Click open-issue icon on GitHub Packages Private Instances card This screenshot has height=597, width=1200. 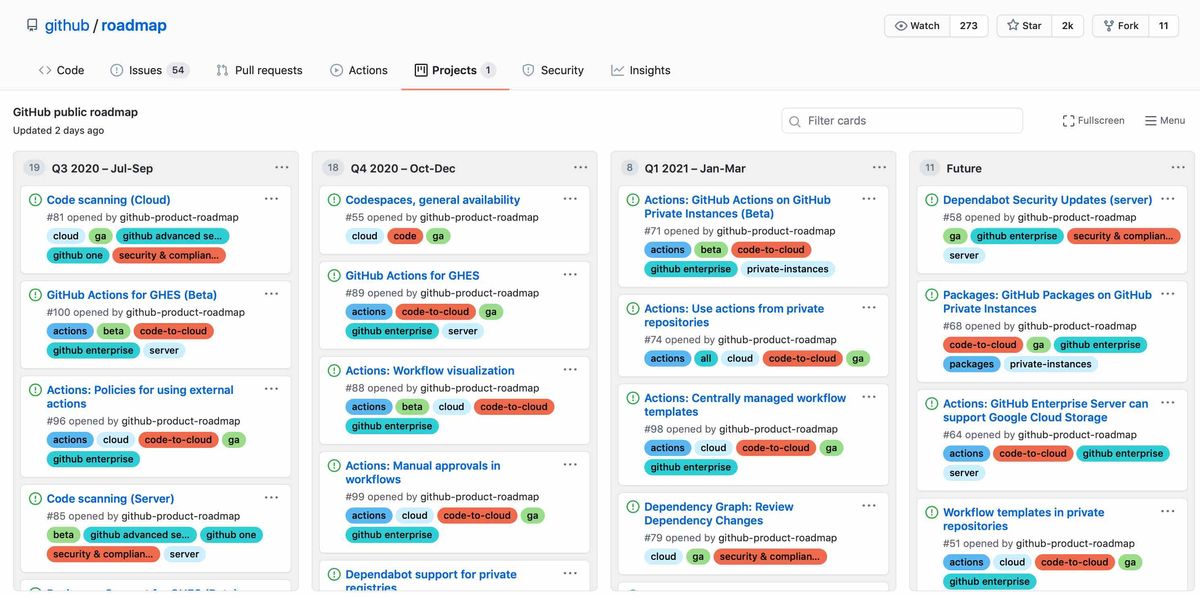click(932, 295)
